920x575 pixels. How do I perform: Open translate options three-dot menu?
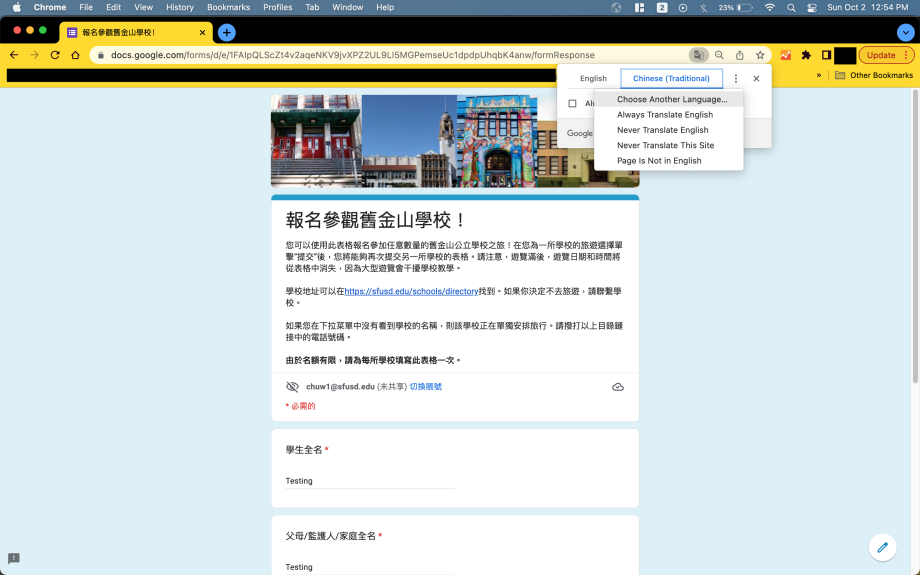[x=736, y=79]
